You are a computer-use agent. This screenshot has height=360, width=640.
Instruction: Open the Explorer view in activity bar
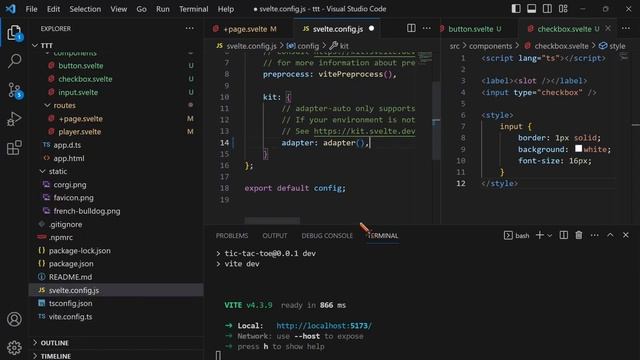[x=14, y=33]
